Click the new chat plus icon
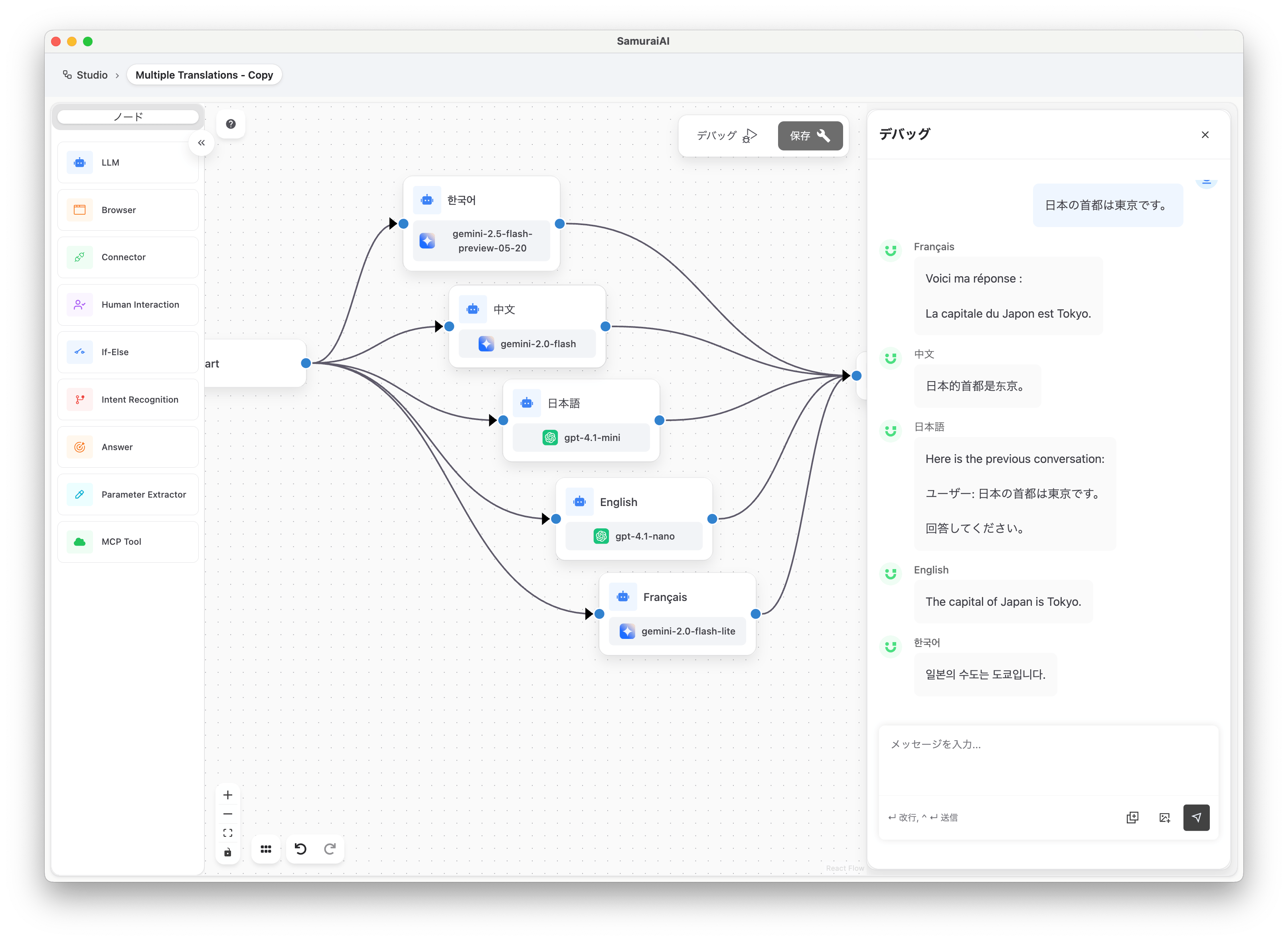The image size is (1288, 941). [x=1132, y=817]
